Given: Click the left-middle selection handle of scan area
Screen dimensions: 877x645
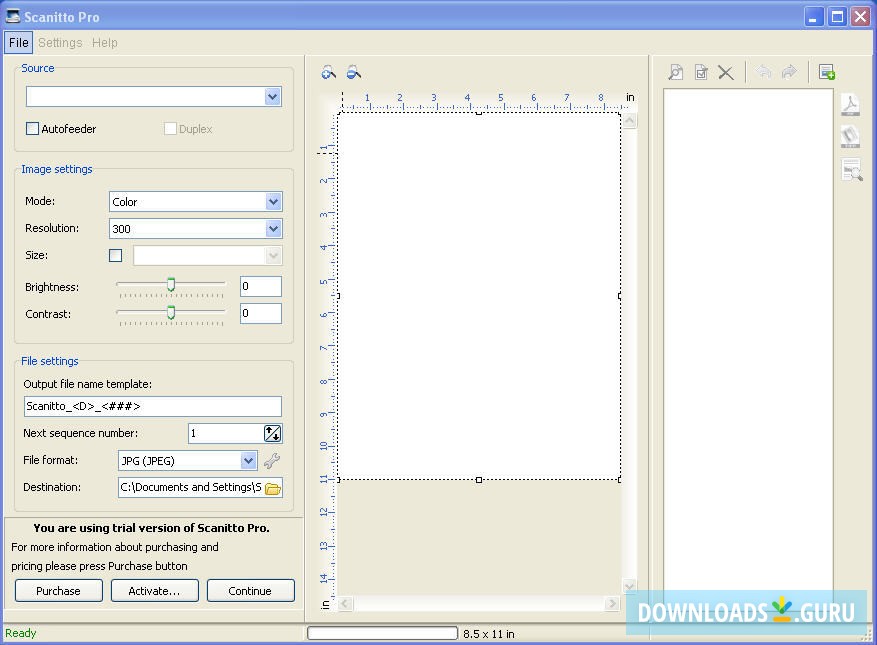Looking at the screenshot, I should click(338, 296).
